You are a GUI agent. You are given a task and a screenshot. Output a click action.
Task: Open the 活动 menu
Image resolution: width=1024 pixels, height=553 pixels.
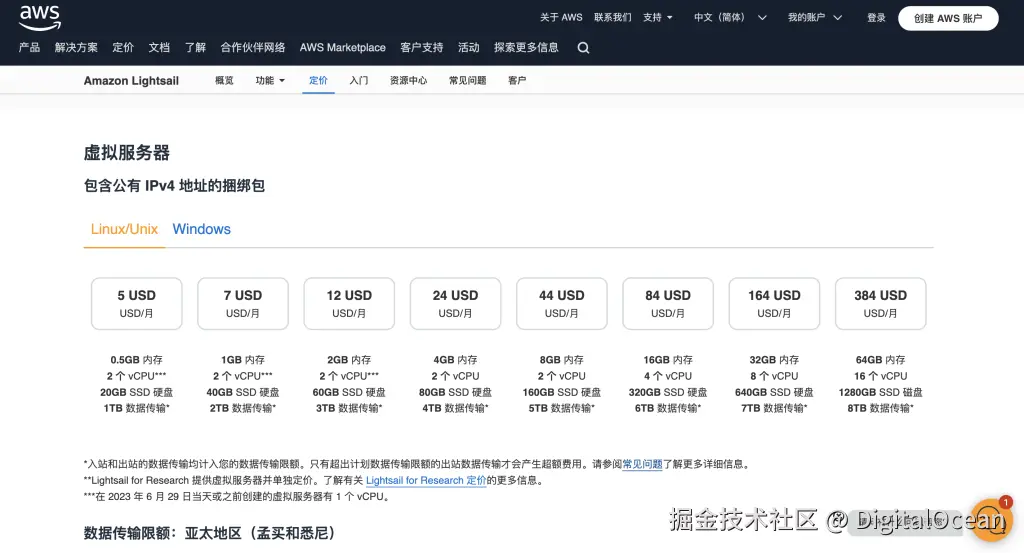coord(469,48)
